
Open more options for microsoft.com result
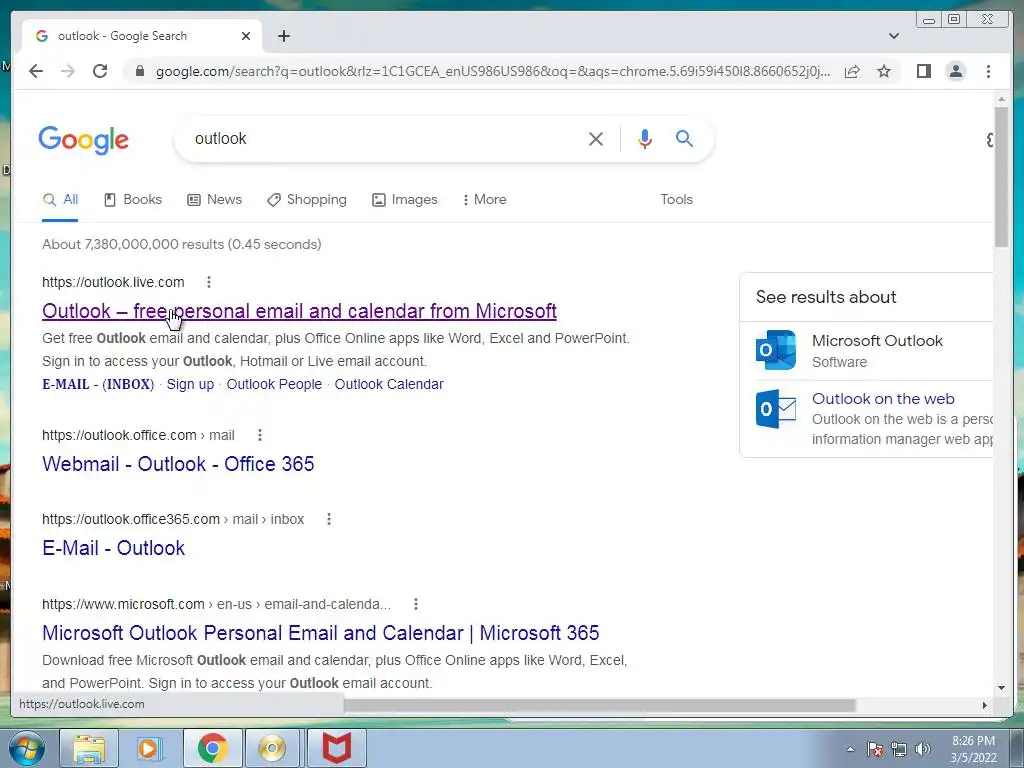(416, 604)
